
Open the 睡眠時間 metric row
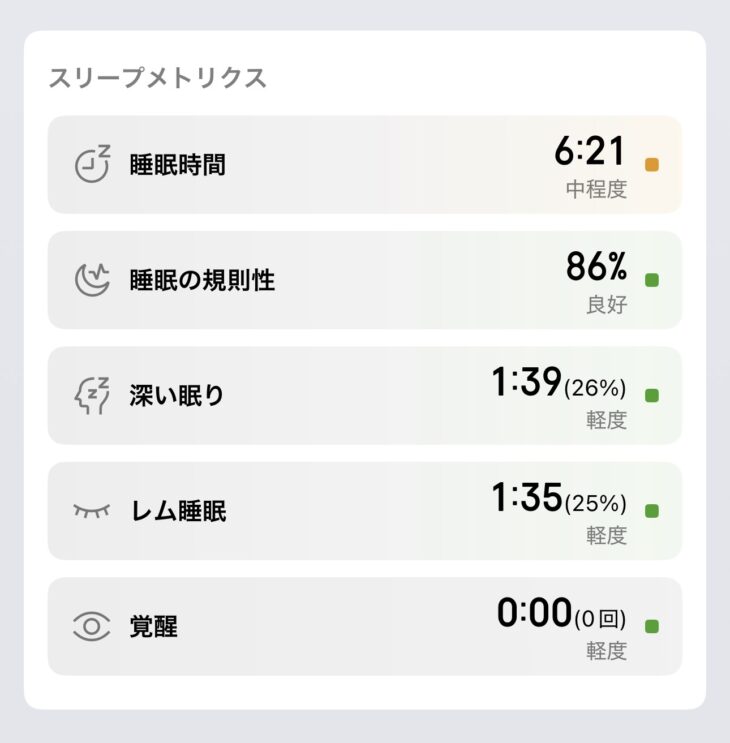click(364, 165)
